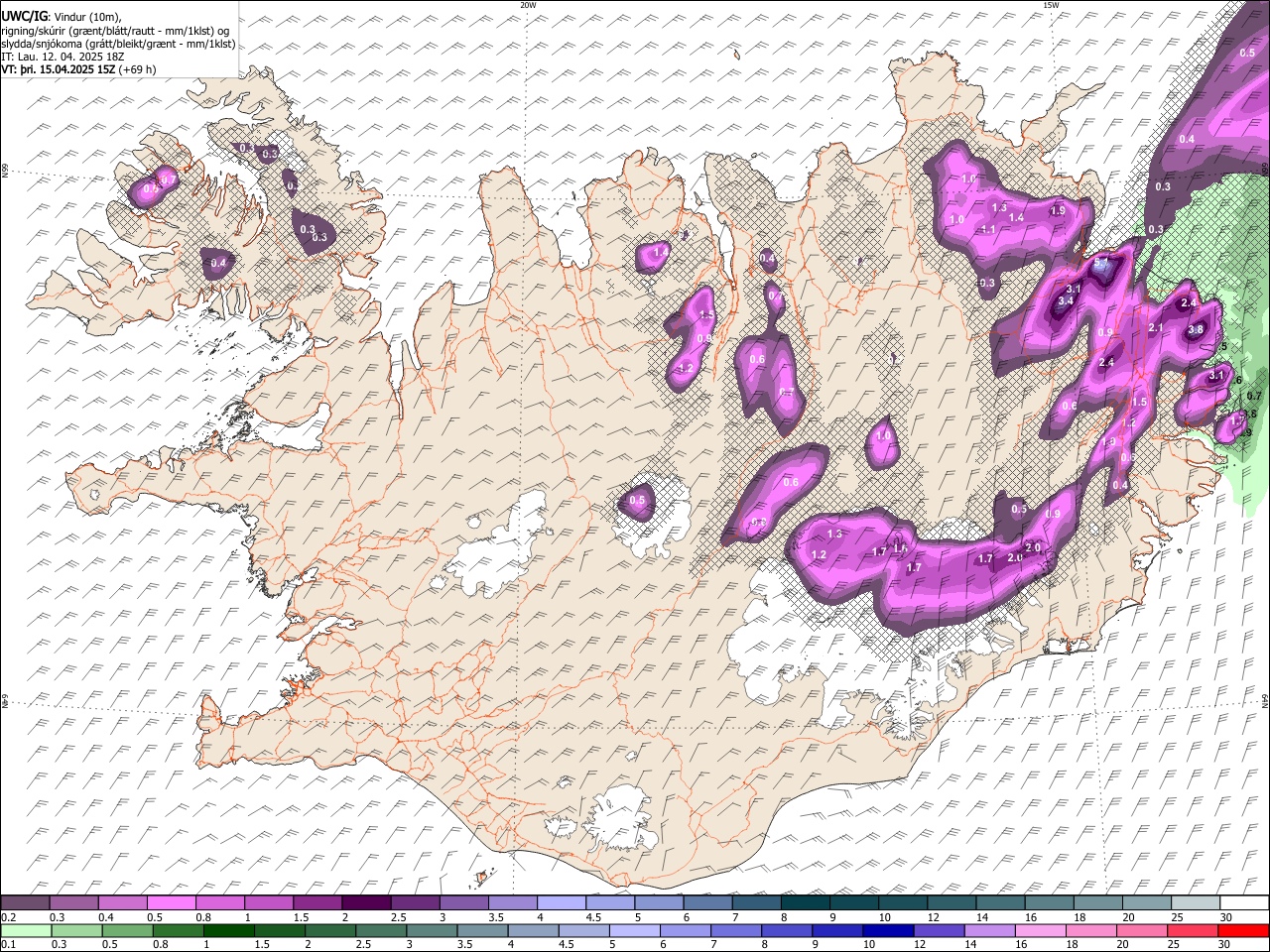Select the light pink swatch marked 16 in lower legend
The height and width of the screenshot is (952, 1270).
click(1040, 930)
